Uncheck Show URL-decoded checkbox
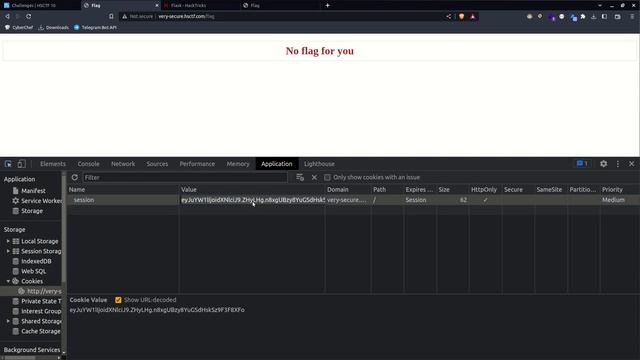This screenshot has width=640, height=360. (x=118, y=300)
